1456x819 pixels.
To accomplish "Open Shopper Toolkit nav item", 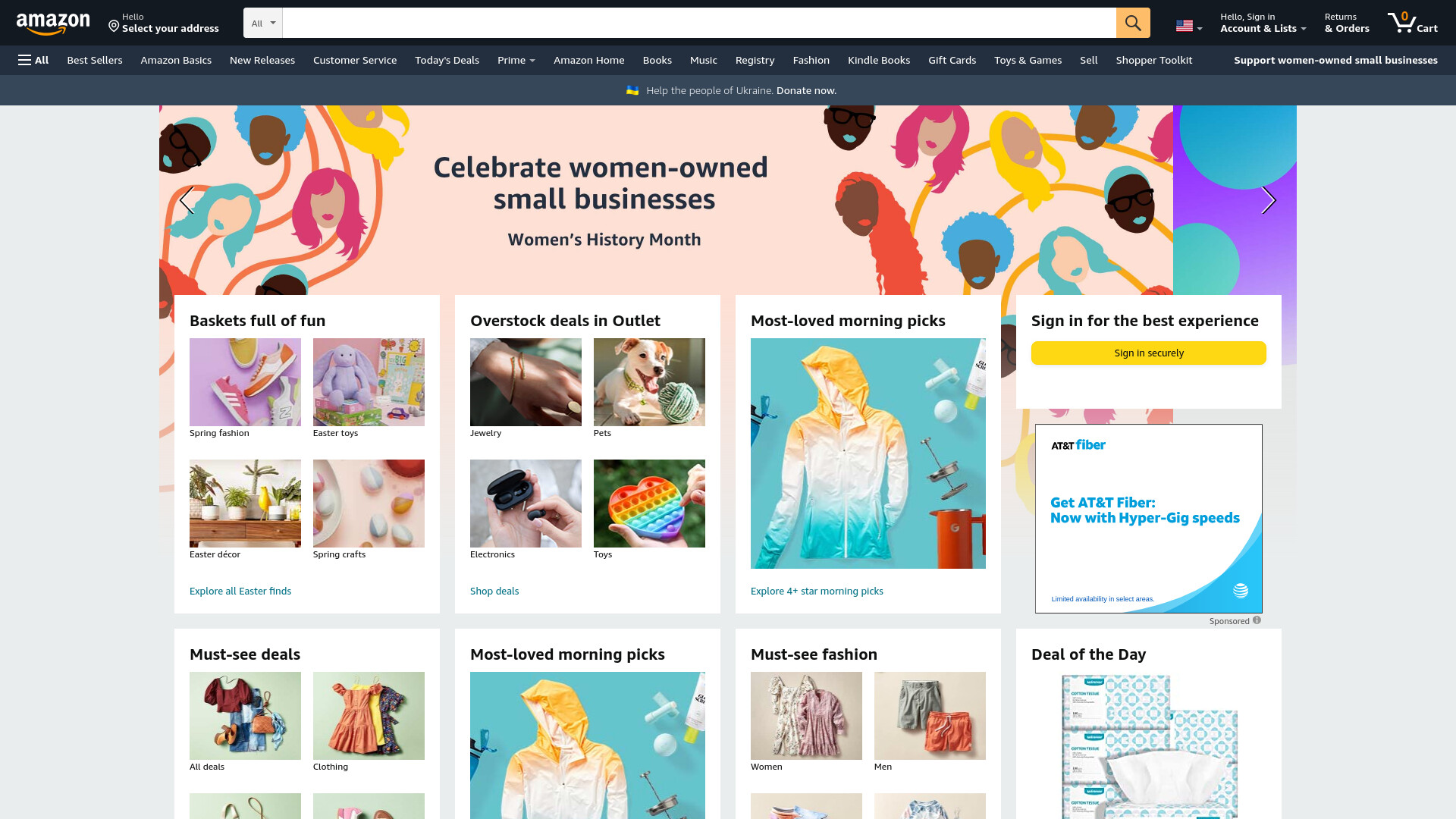I will pos(1154,60).
